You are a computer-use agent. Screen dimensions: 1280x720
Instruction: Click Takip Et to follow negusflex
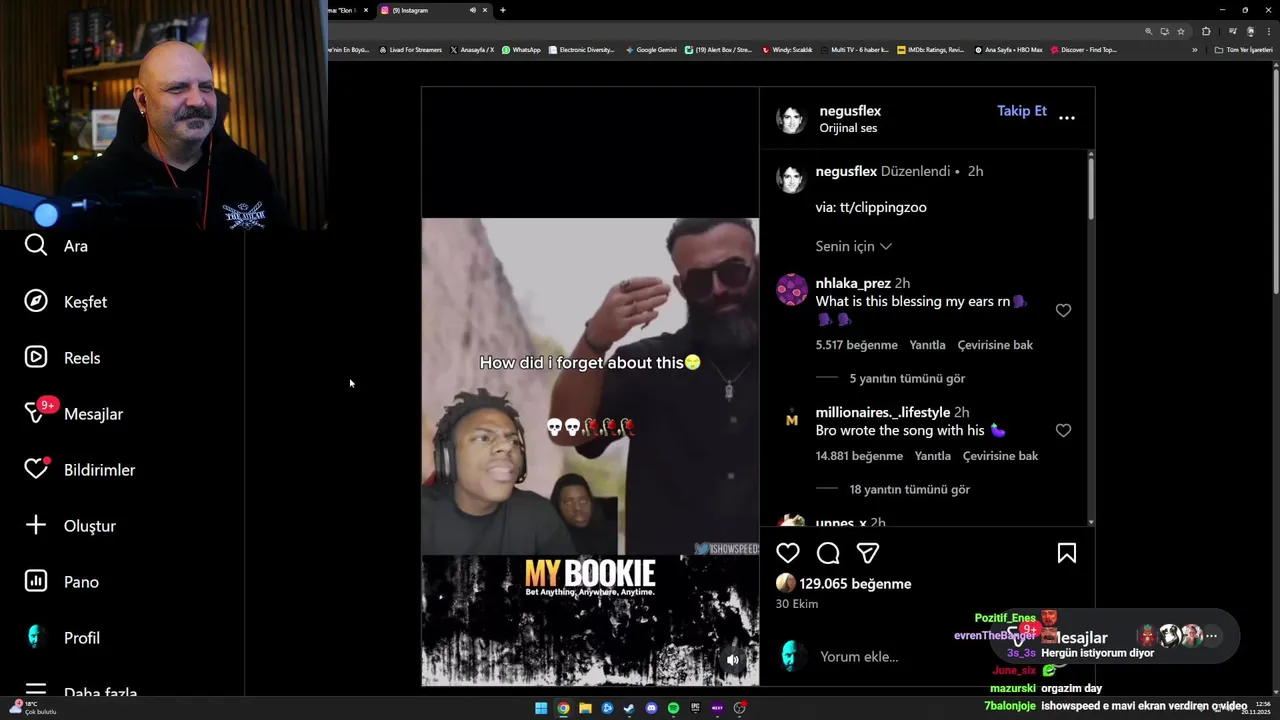pos(1021,111)
